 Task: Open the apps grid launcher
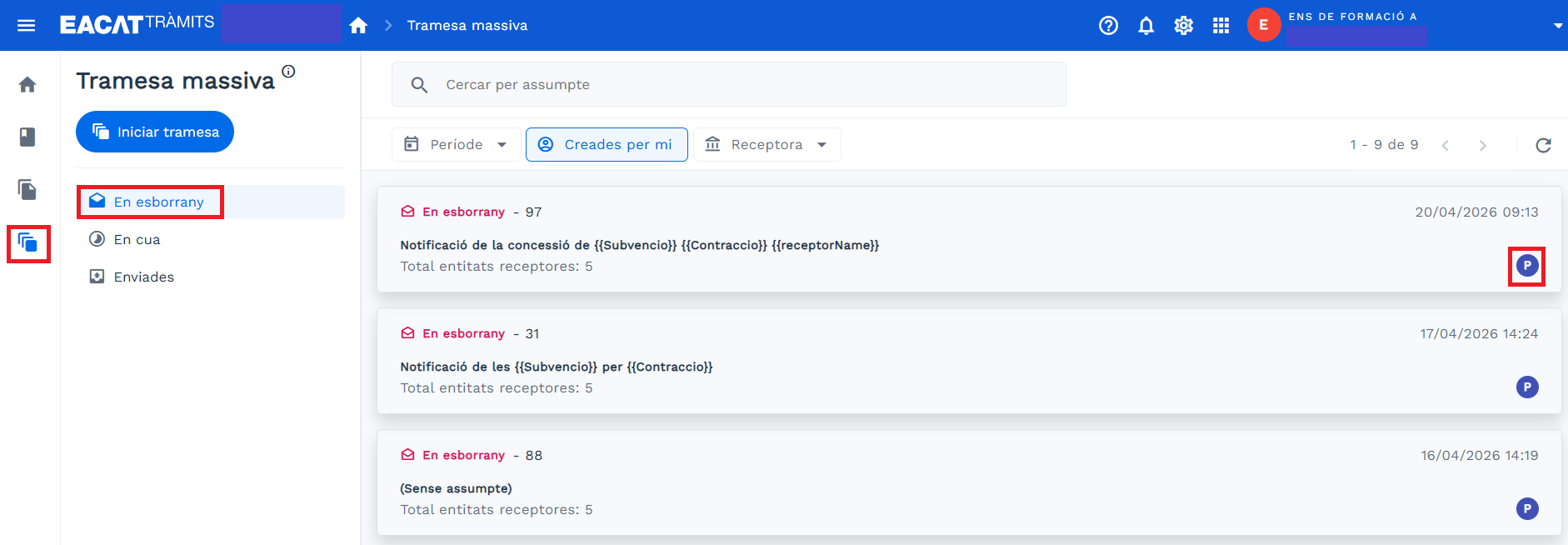click(1221, 26)
